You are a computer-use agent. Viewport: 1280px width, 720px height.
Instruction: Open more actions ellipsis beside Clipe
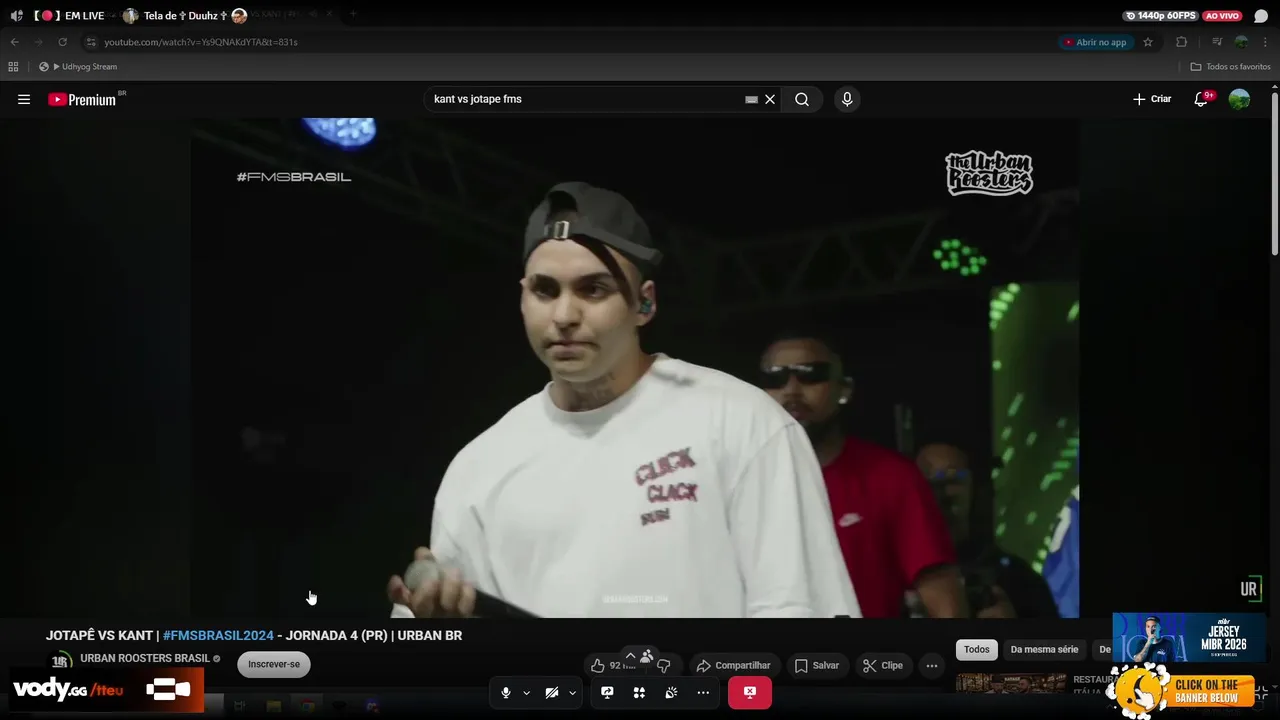tap(932, 665)
